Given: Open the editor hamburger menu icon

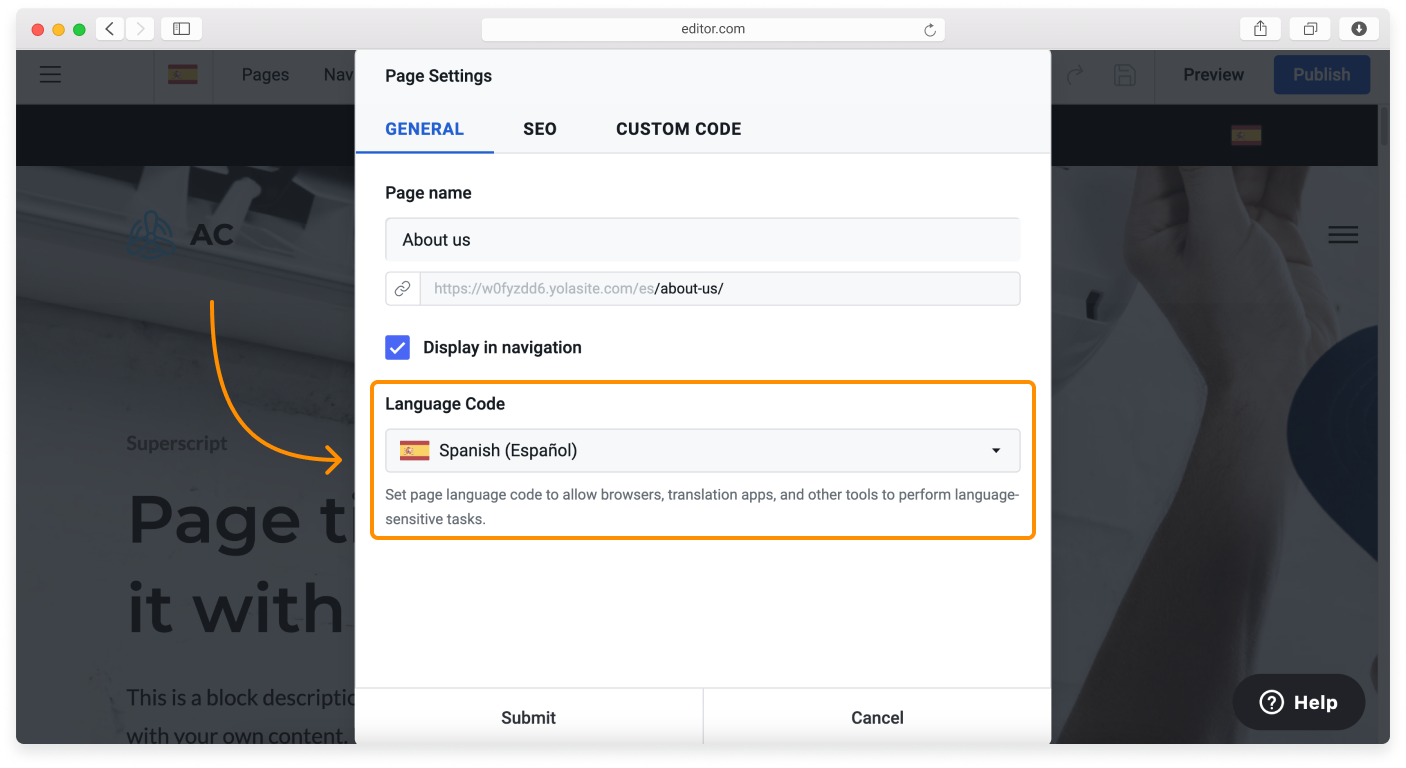Looking at the screenshot, I should point(50,75).
